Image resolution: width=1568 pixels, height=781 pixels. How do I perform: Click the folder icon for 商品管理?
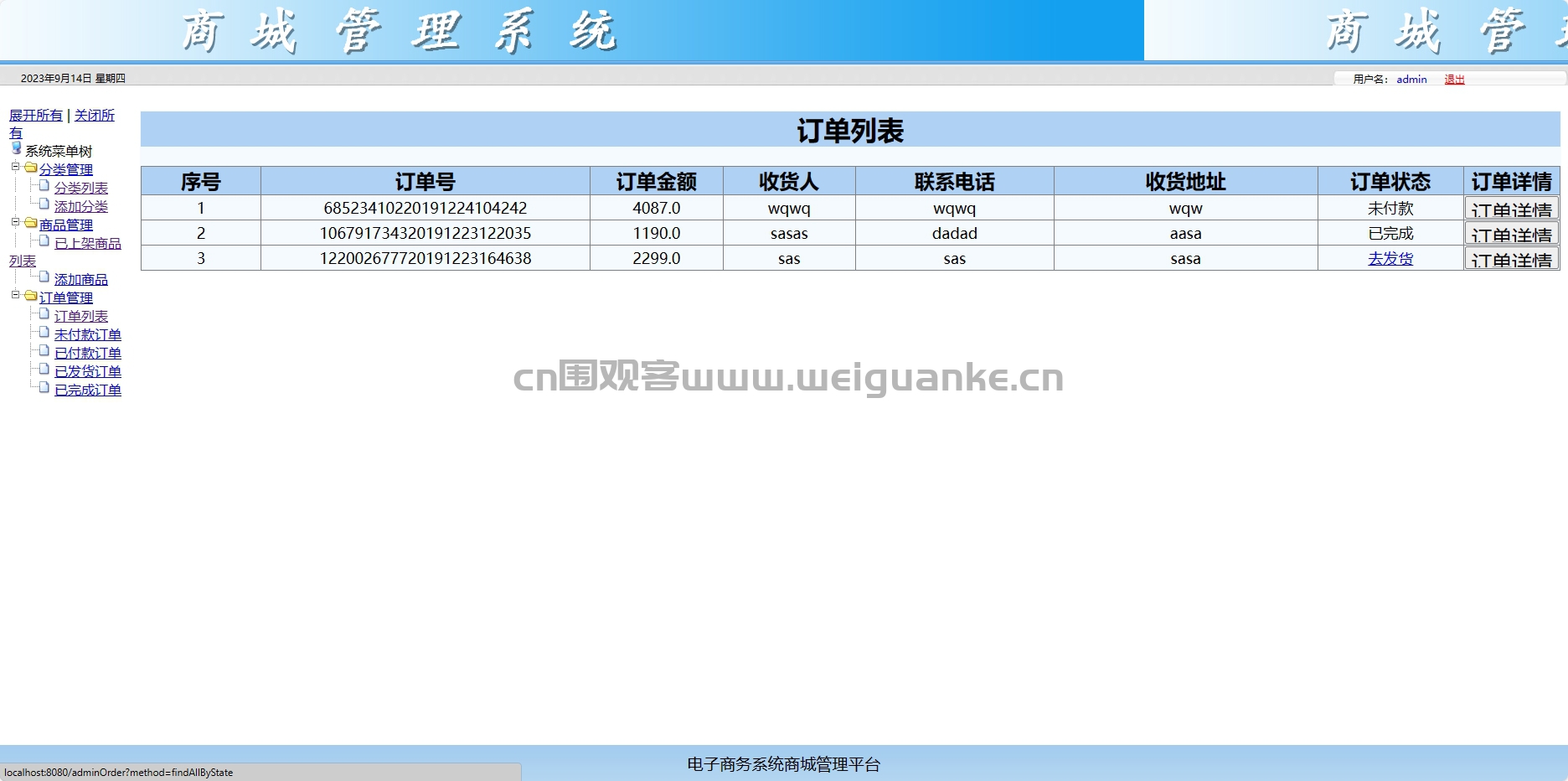[31, 223]
